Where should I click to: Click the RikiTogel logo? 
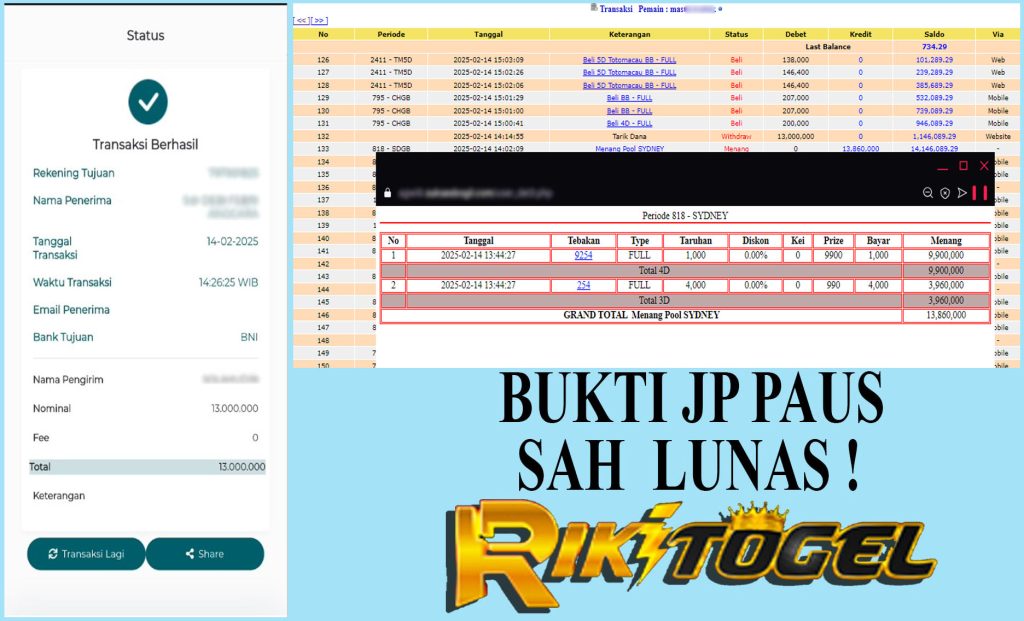[x=692, y=557]
